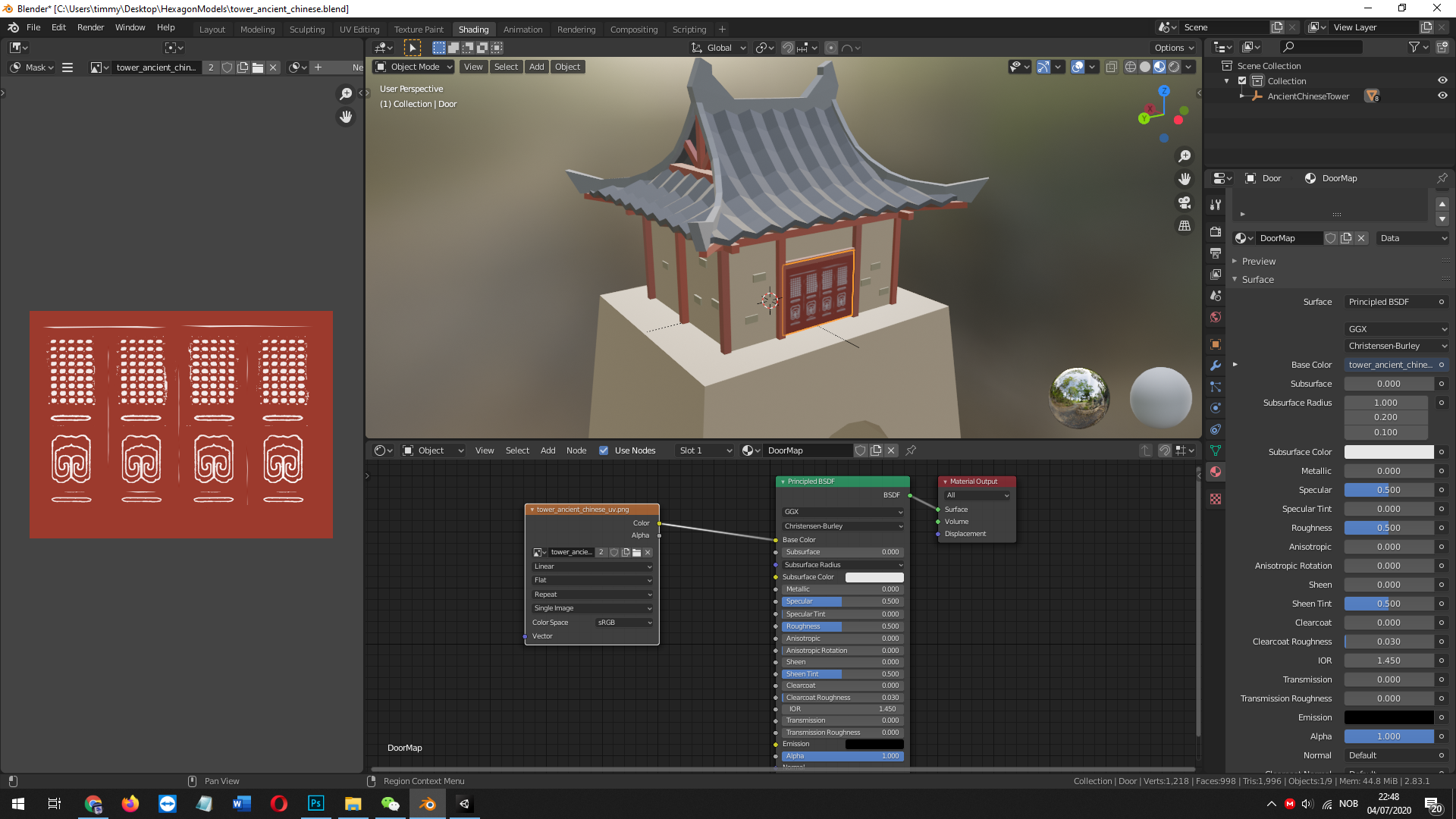The width and height of the screenshot is (1456, 819).
Task: Click the pan hand icon in image editor
Action: pos(346,117)
